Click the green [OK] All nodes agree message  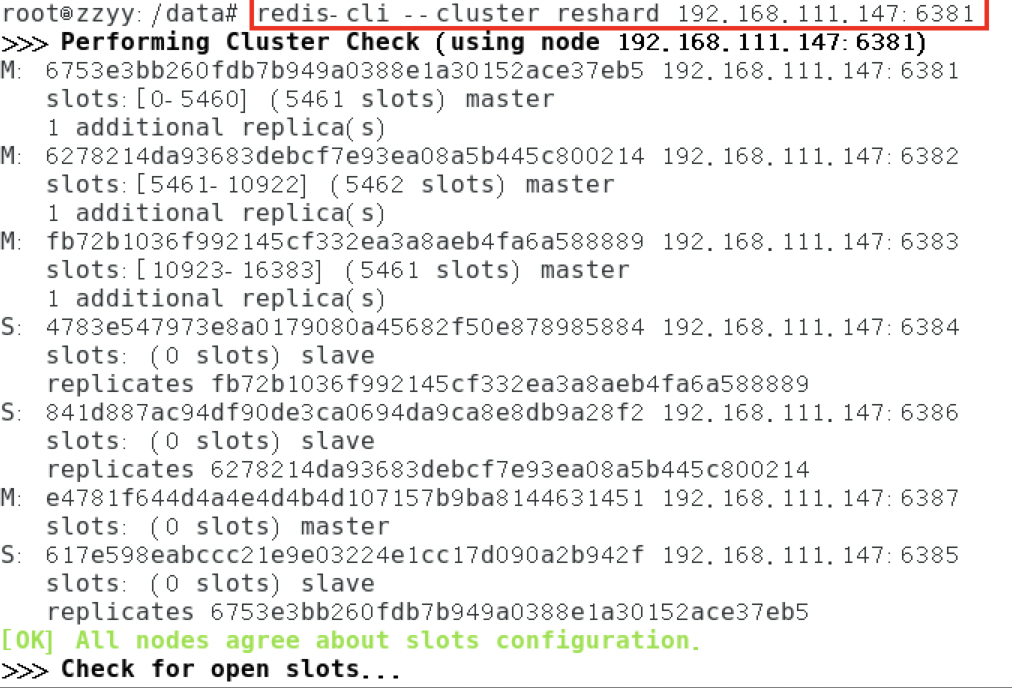click(350, 640)
